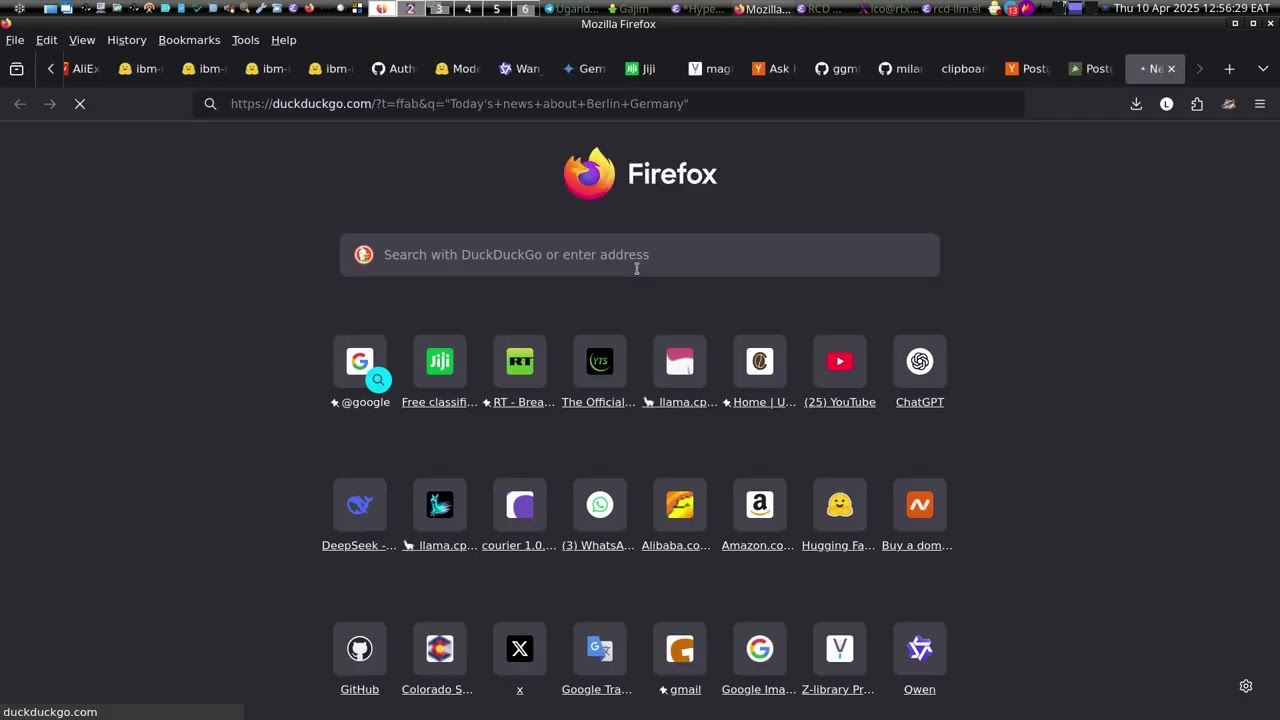Switch to the magi tab
This screenshot has height=720, width=1280.
(710, 69)
